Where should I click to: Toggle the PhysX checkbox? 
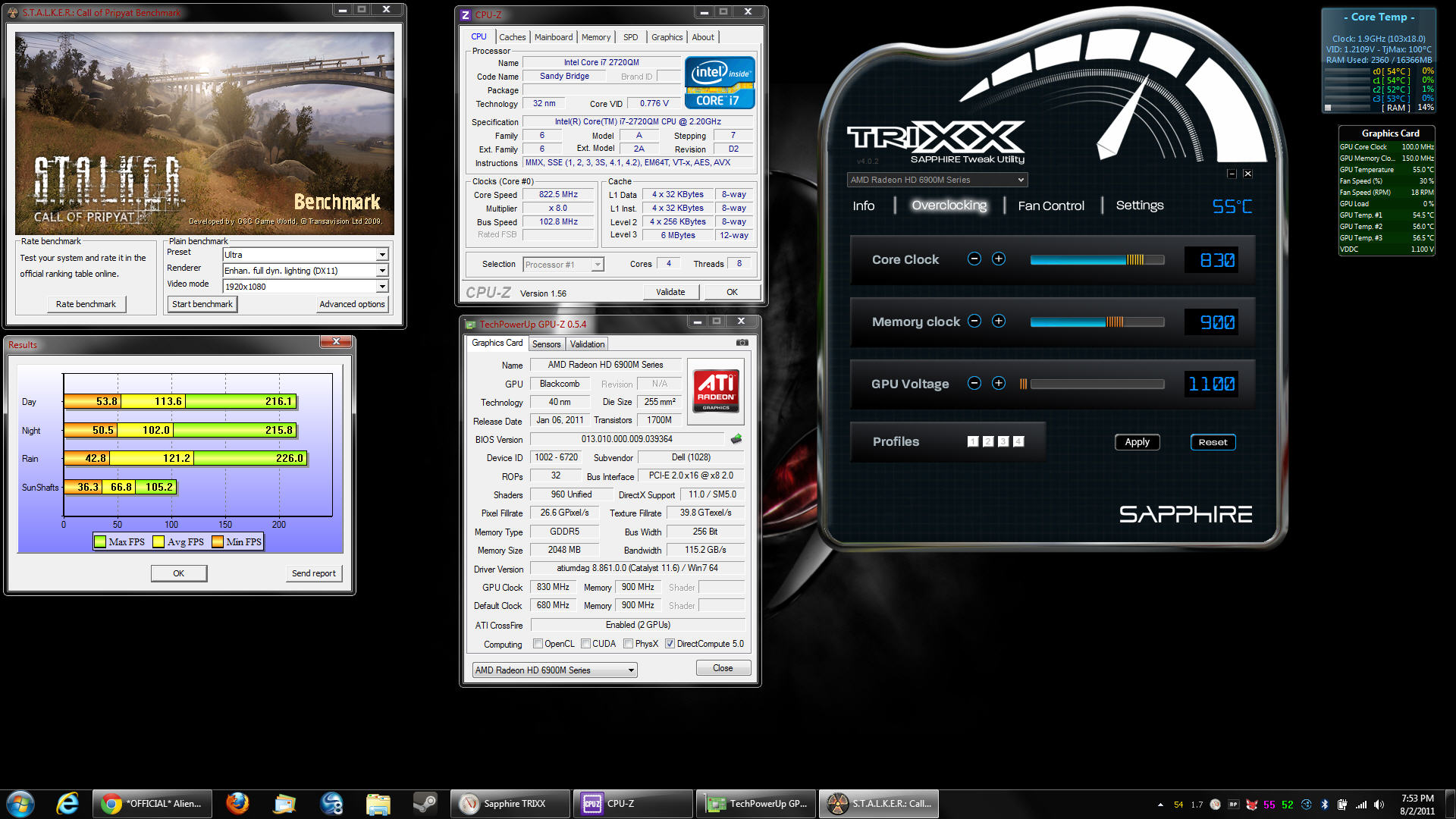tap(629, 644)
